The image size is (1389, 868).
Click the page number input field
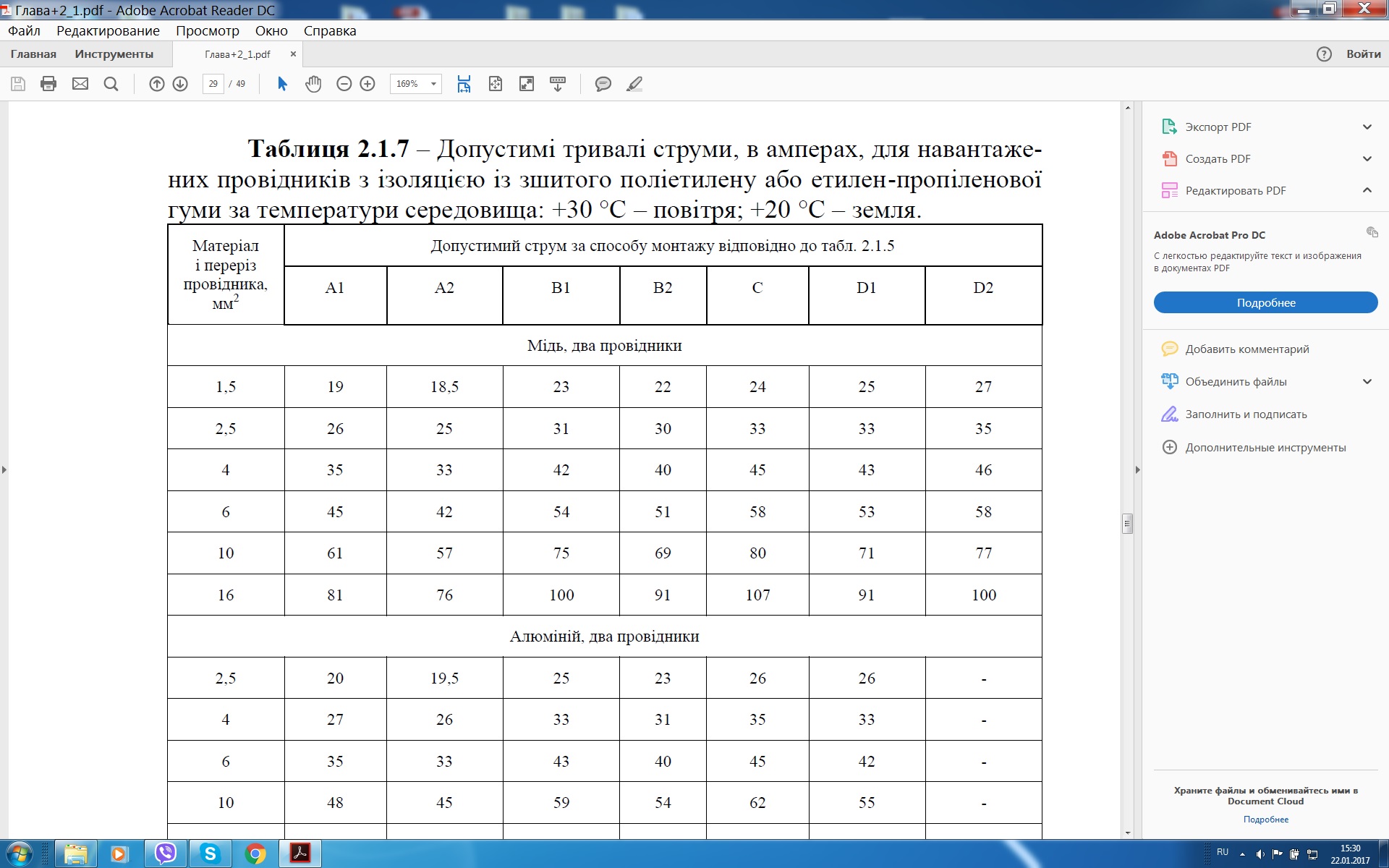click(x=213, y=84)
